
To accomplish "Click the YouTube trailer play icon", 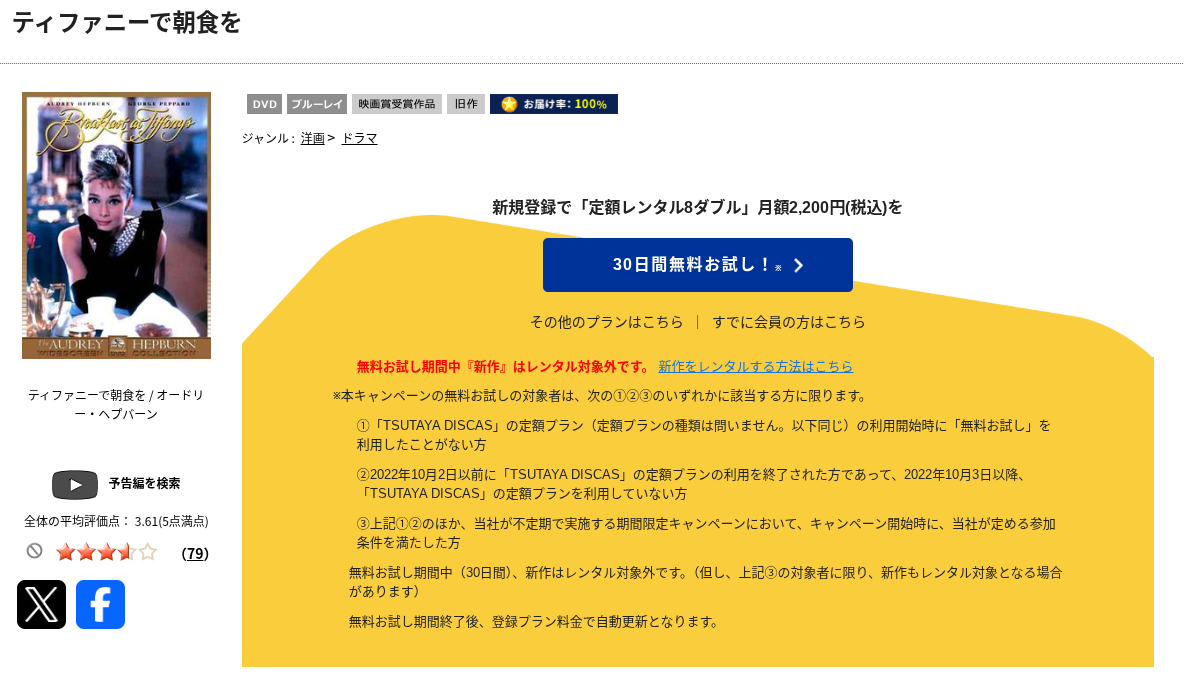I will click(75, 484).
